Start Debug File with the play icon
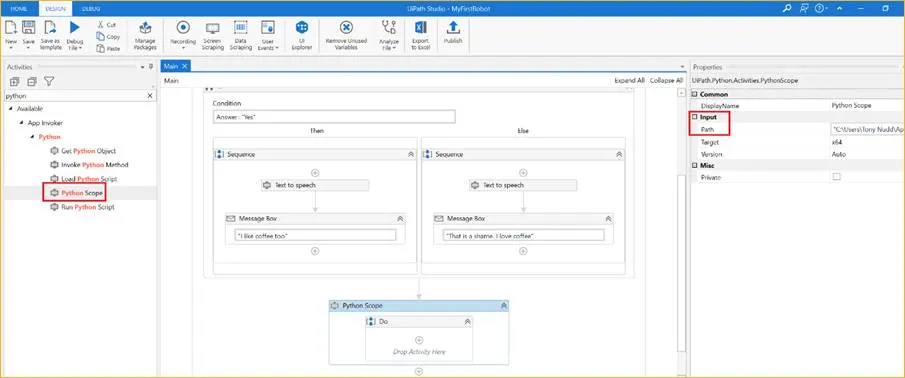This screenshot has width=905, height=378. tap(74, 27)
